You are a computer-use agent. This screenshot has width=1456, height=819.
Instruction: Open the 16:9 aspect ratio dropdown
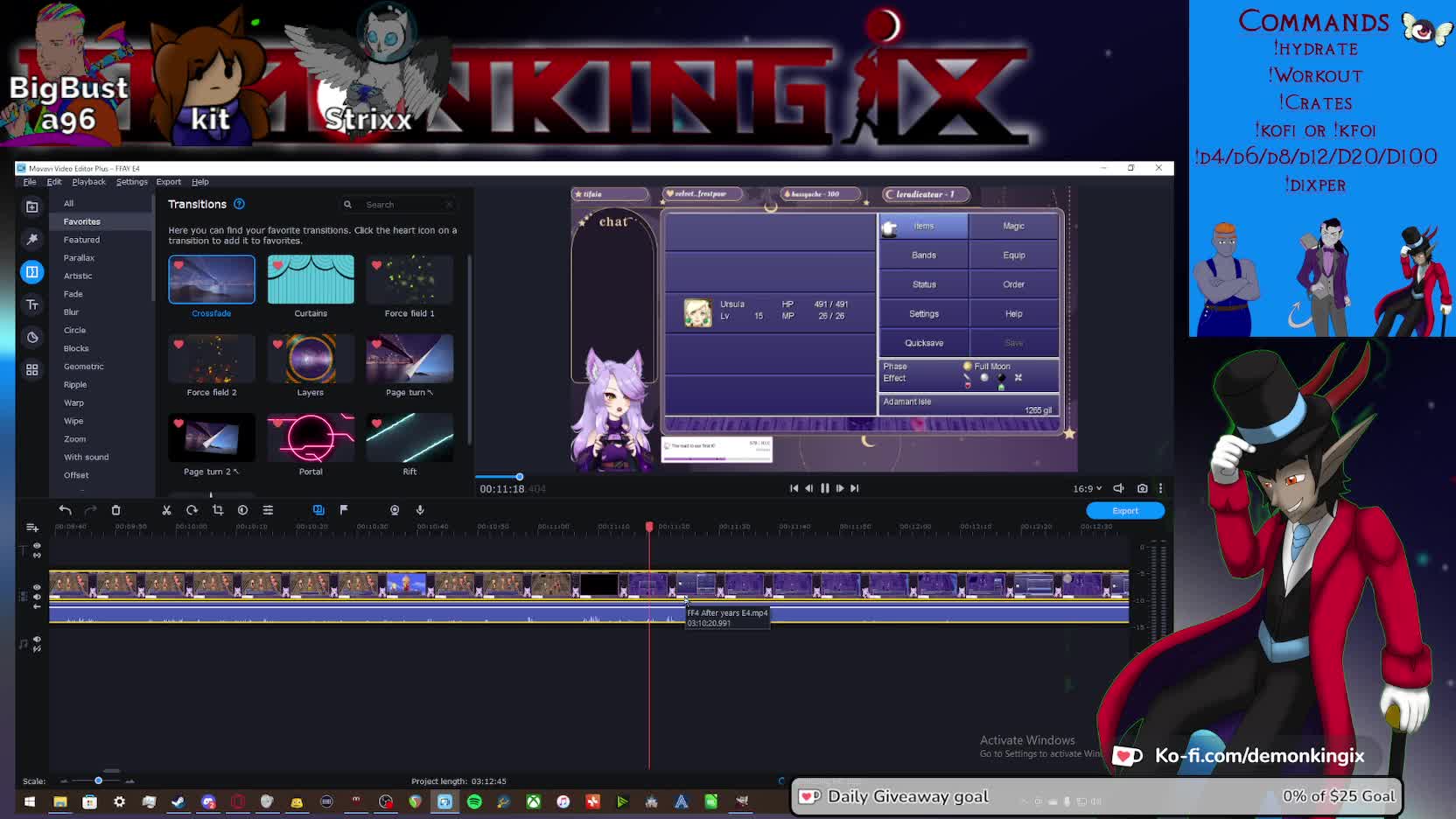point(1087,488)
